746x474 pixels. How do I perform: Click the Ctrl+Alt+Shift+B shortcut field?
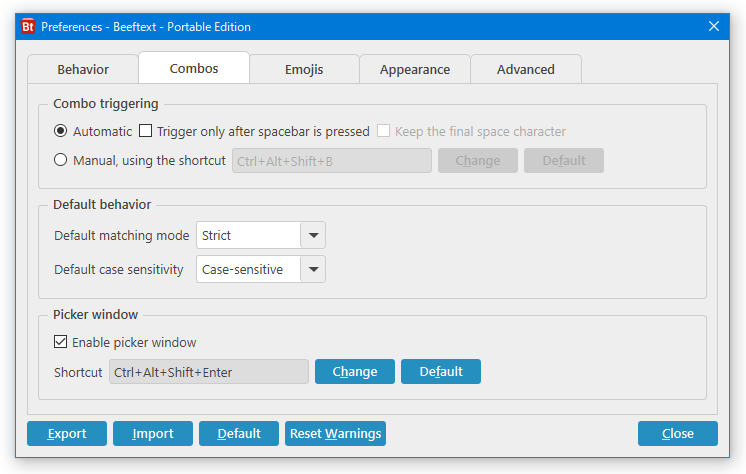332,161
